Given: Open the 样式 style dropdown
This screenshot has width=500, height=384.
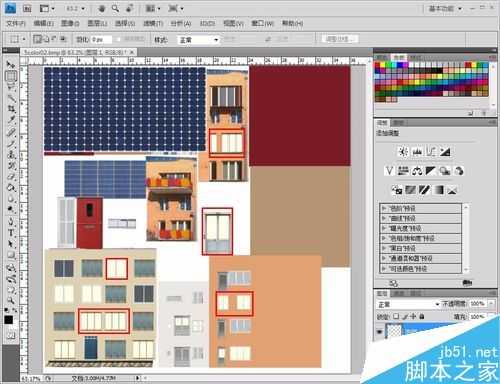Looking at the screenshot, I should point(198,40).
